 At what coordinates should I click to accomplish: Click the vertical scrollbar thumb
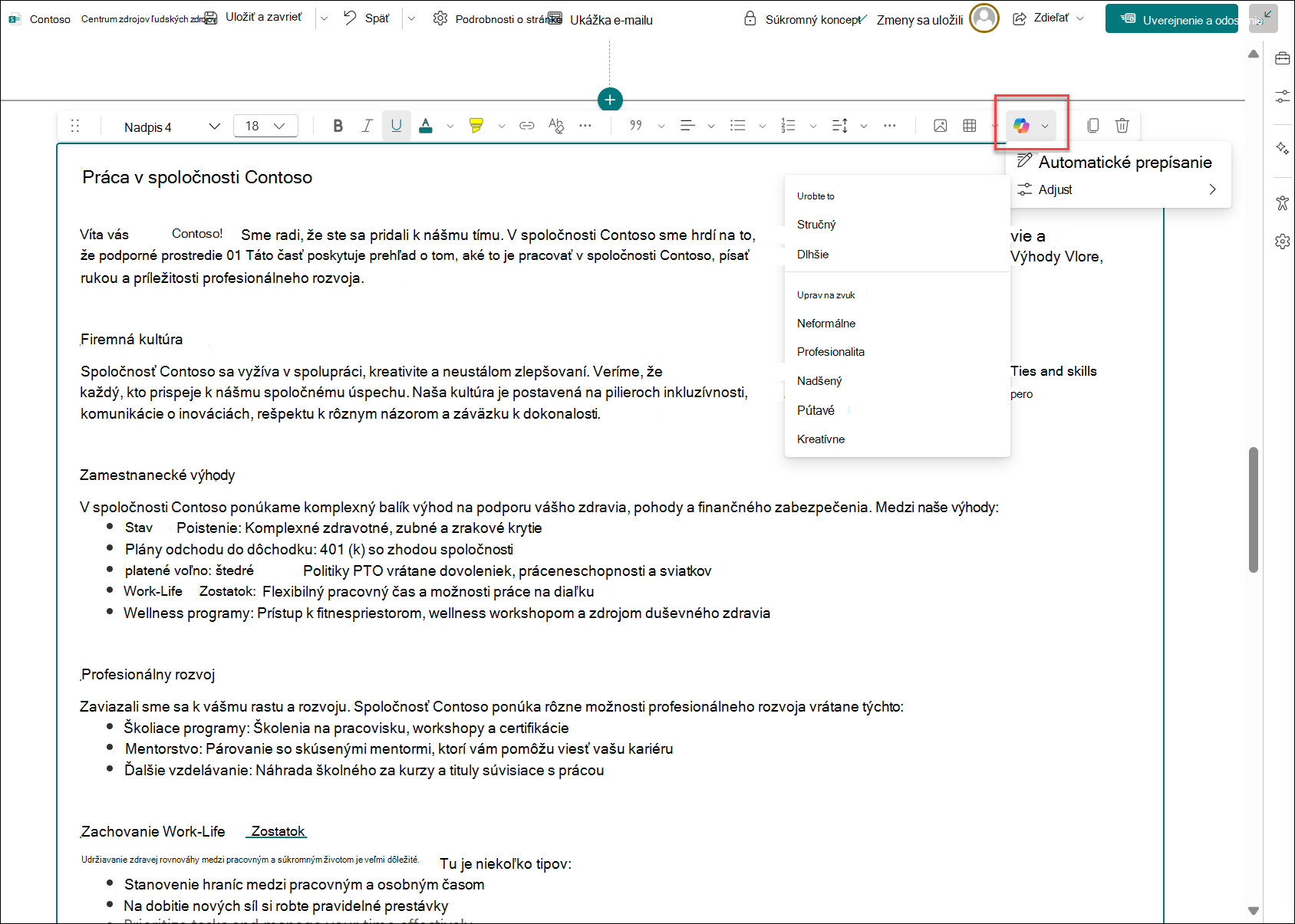[x=1254, y=509]
